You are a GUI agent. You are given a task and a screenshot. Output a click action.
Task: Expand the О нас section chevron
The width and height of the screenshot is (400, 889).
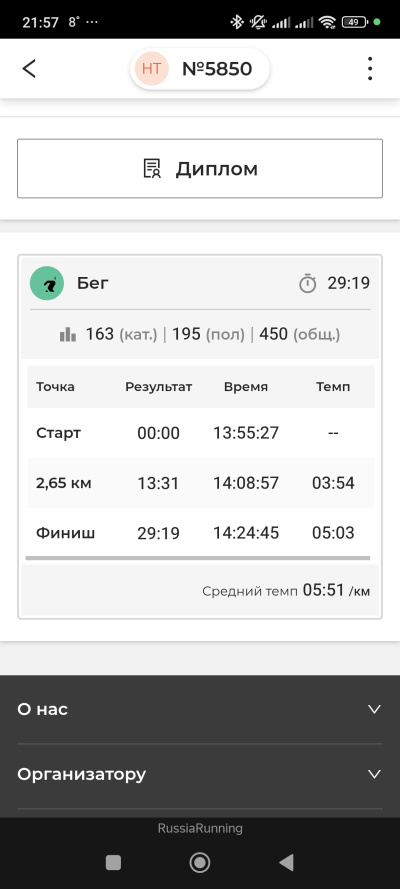(x=374, y=709)
